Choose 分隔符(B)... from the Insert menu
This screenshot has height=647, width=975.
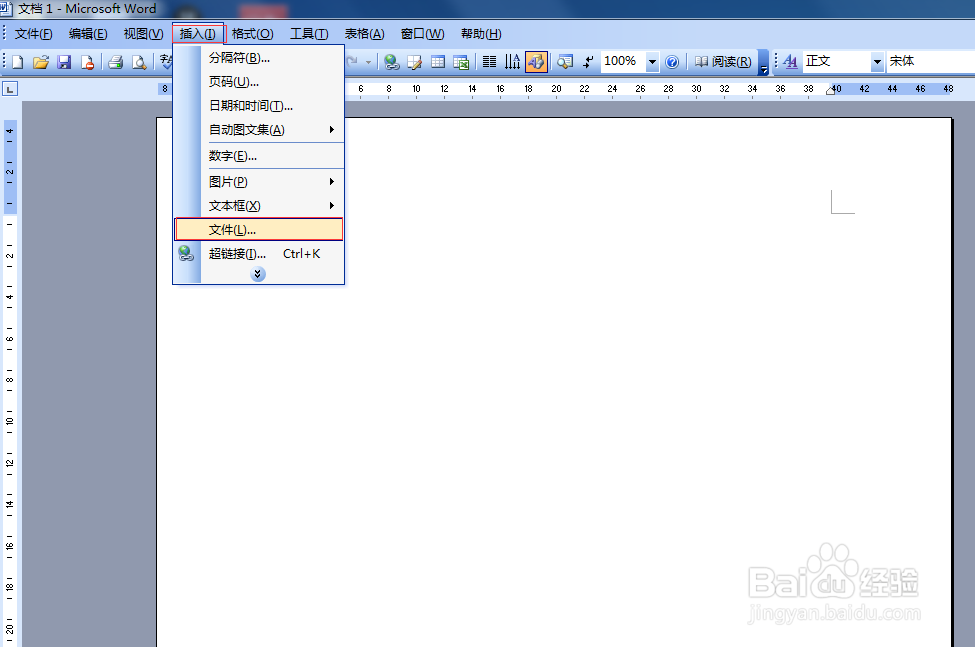coord(259,58)
